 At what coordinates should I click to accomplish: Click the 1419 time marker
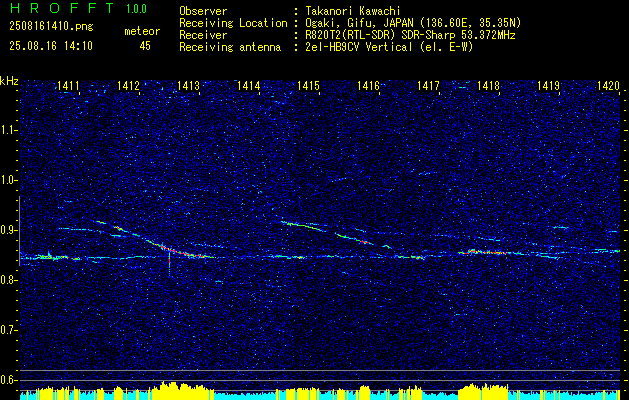pyautogui.click(x=548, y=85)
